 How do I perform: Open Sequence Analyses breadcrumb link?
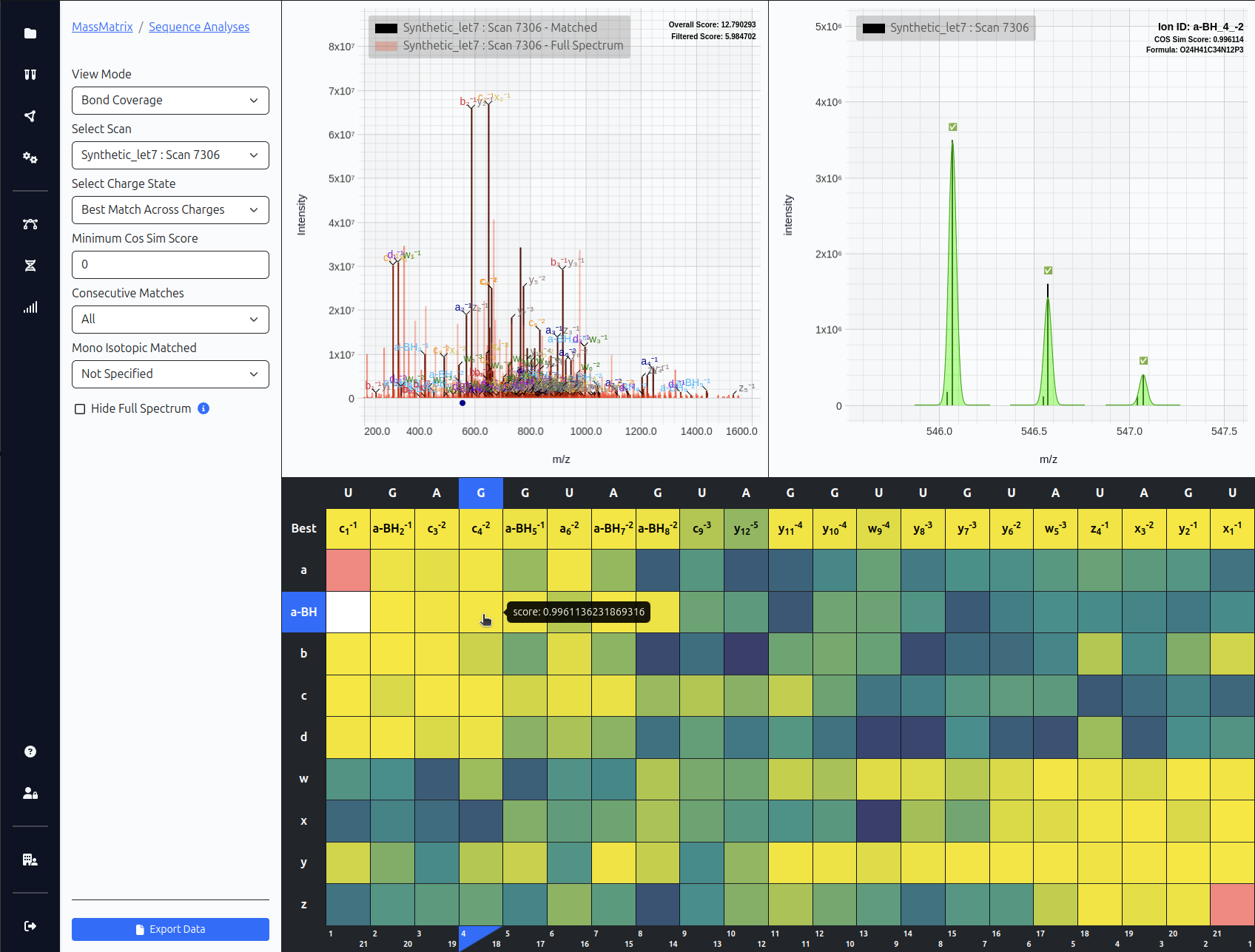[199, 27]
